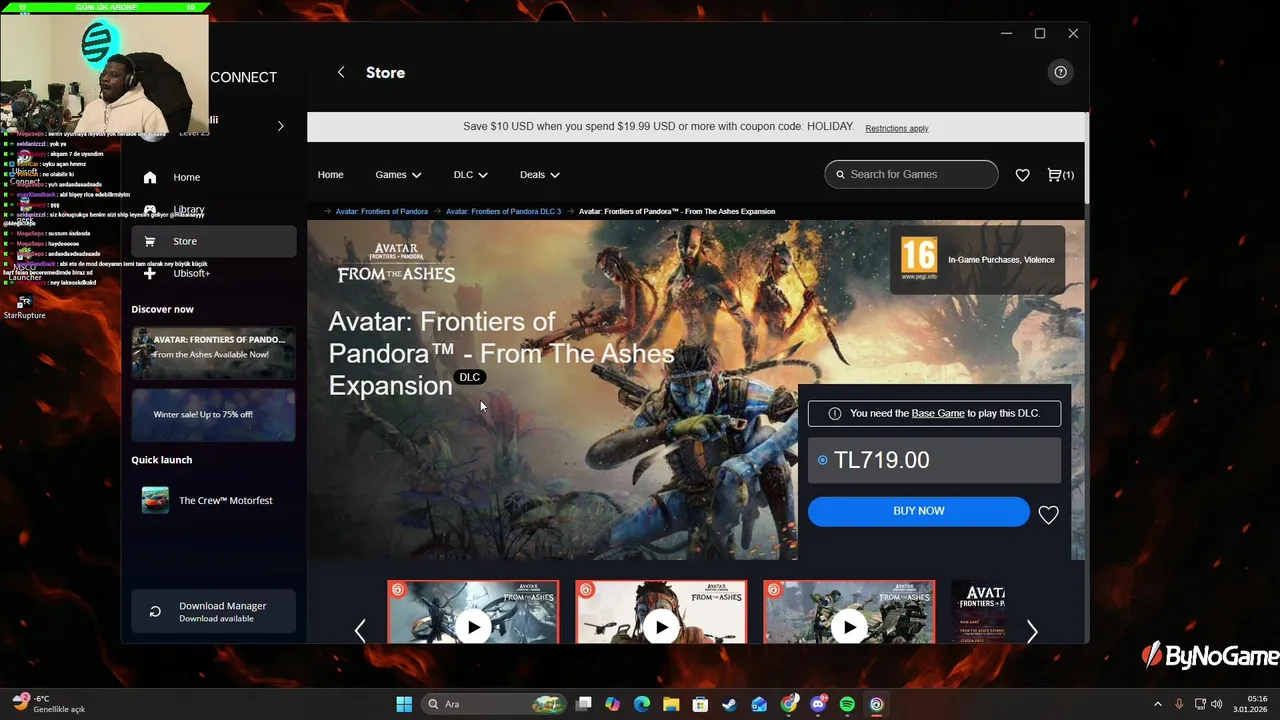Open the Download Manager
The image size is (1280, 720).
[x=213, y=611]
